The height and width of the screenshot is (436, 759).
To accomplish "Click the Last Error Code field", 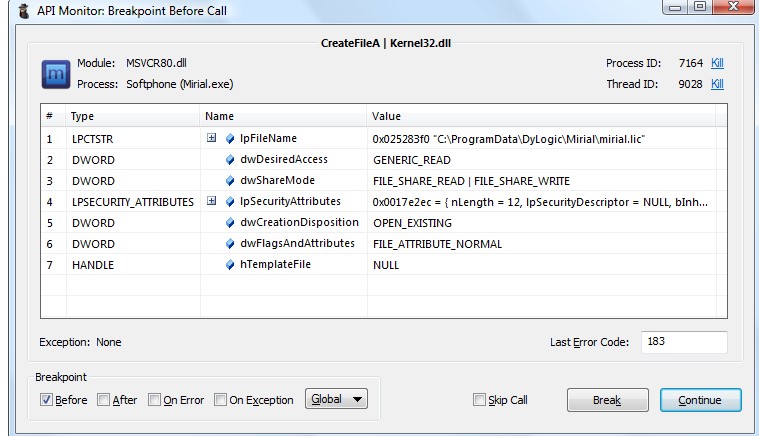I will coord(684,342).
